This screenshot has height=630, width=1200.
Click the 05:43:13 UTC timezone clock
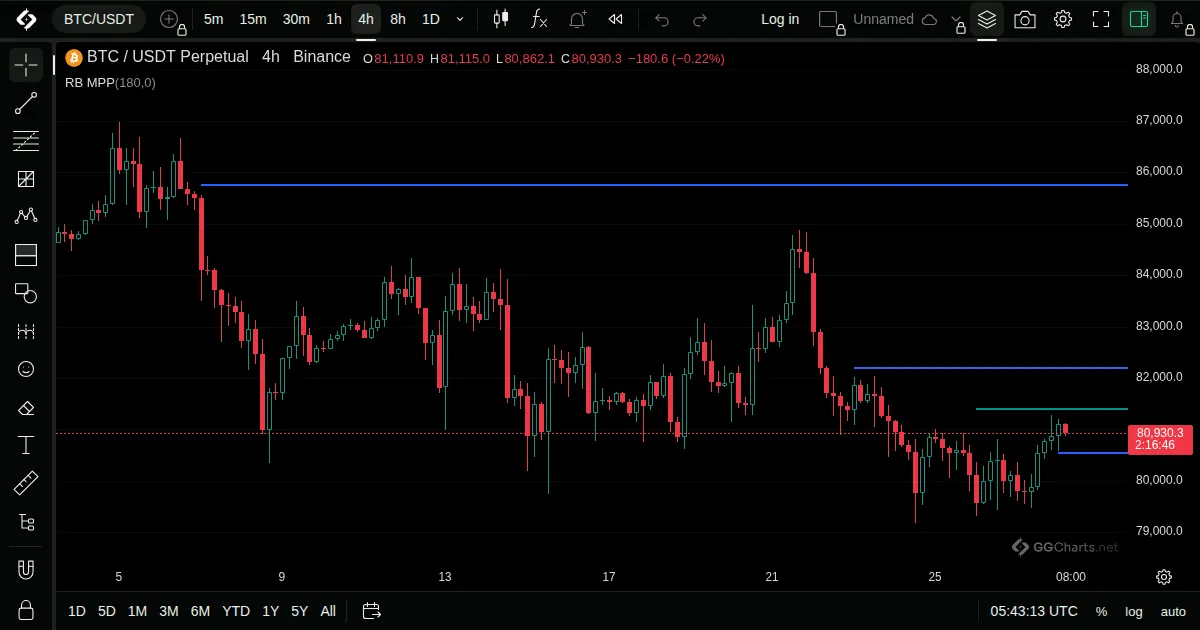1034,611
